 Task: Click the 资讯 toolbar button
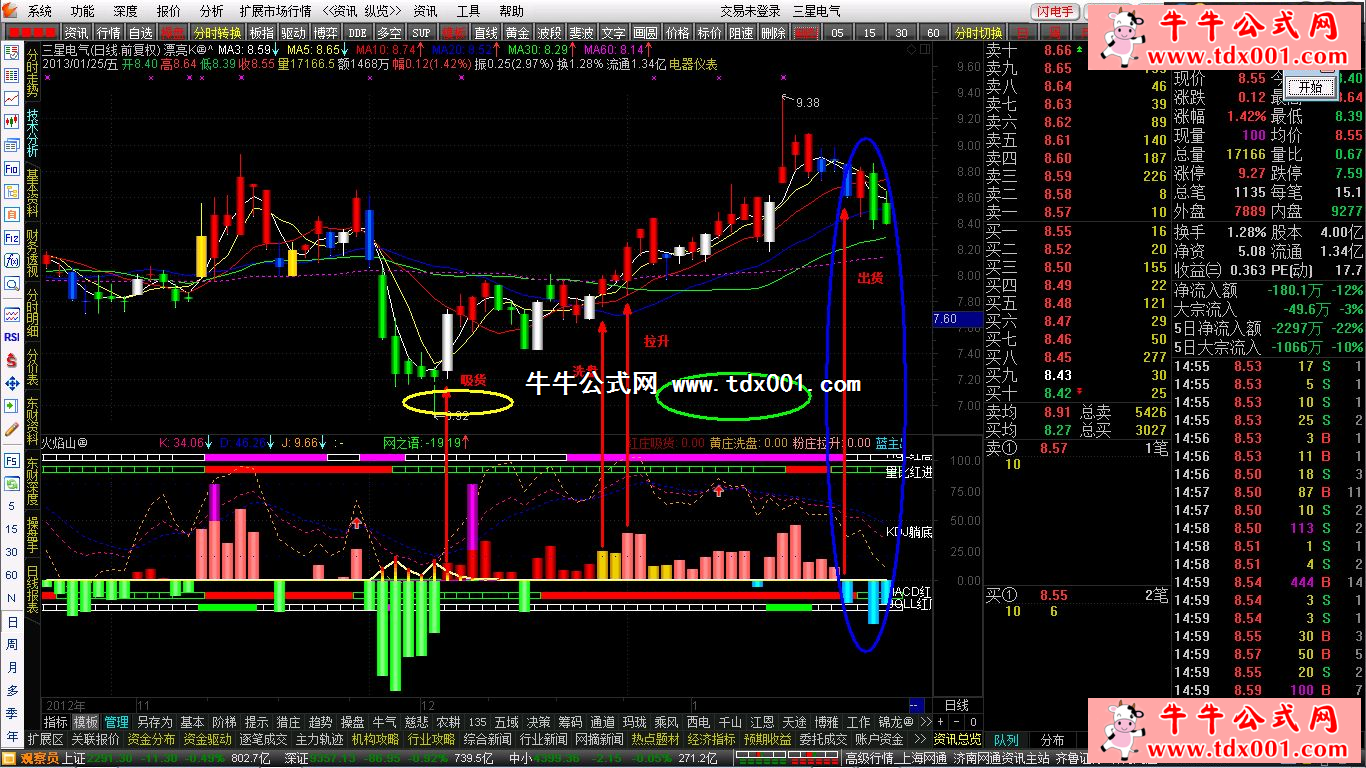point(77,33)
